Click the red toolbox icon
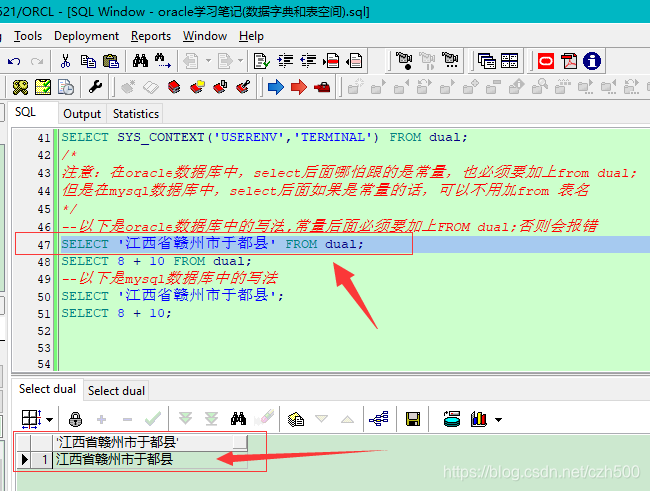 point(322,87)
